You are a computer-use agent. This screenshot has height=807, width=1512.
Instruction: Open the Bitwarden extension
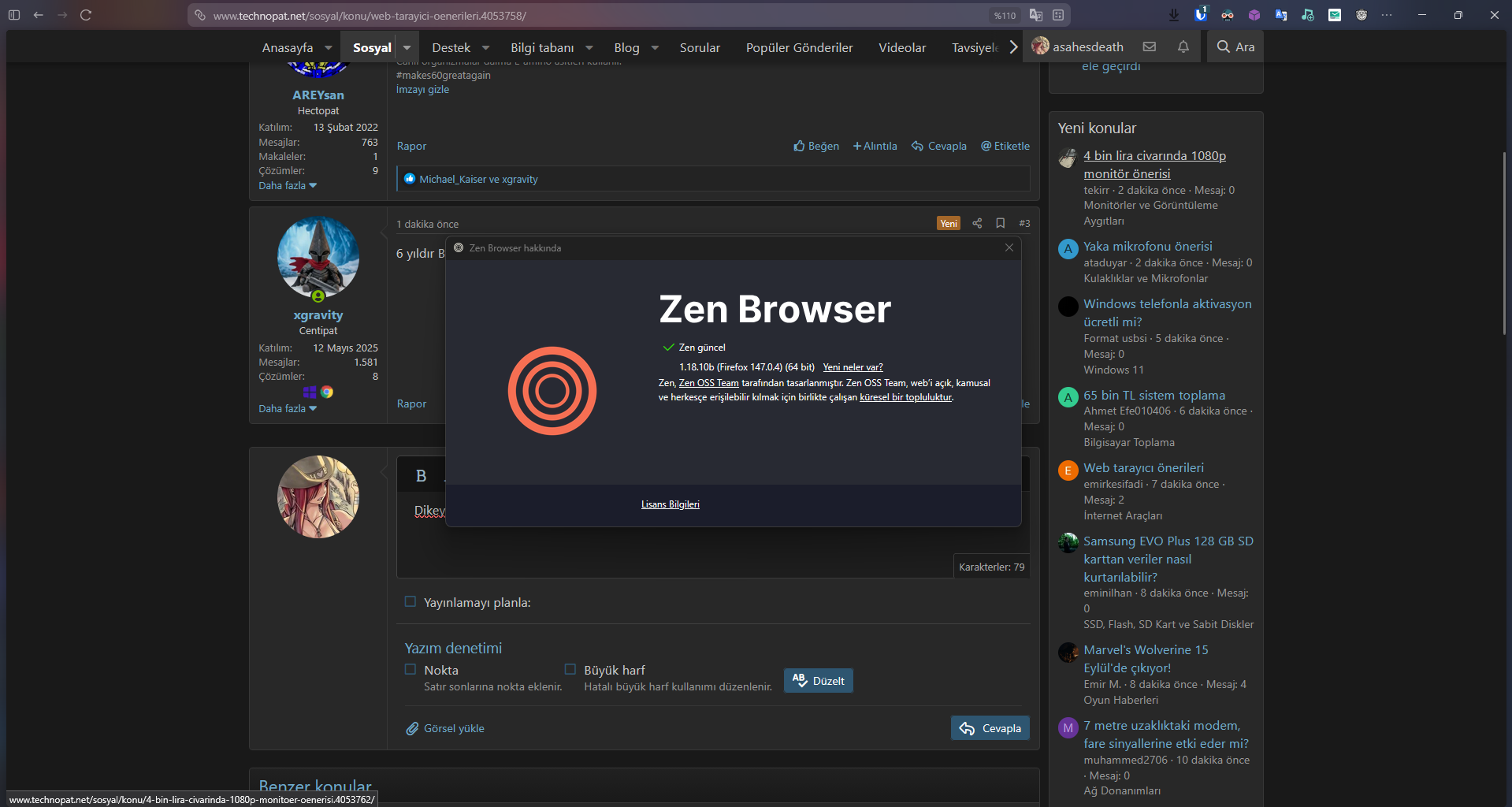point(1201,14)
